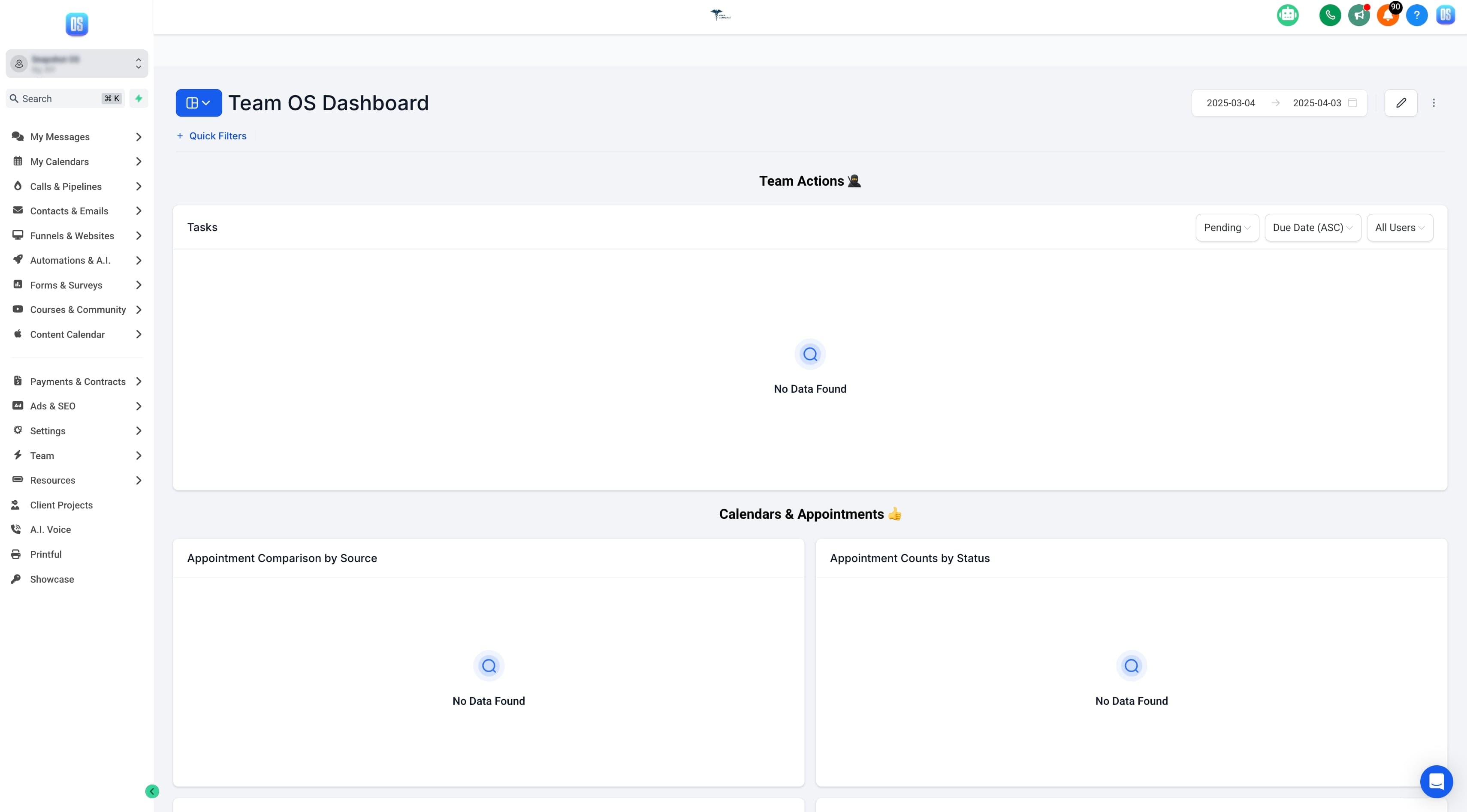The image size is (1467, 812).
Task: Open the chat widget bubble
Action: 1436,782
